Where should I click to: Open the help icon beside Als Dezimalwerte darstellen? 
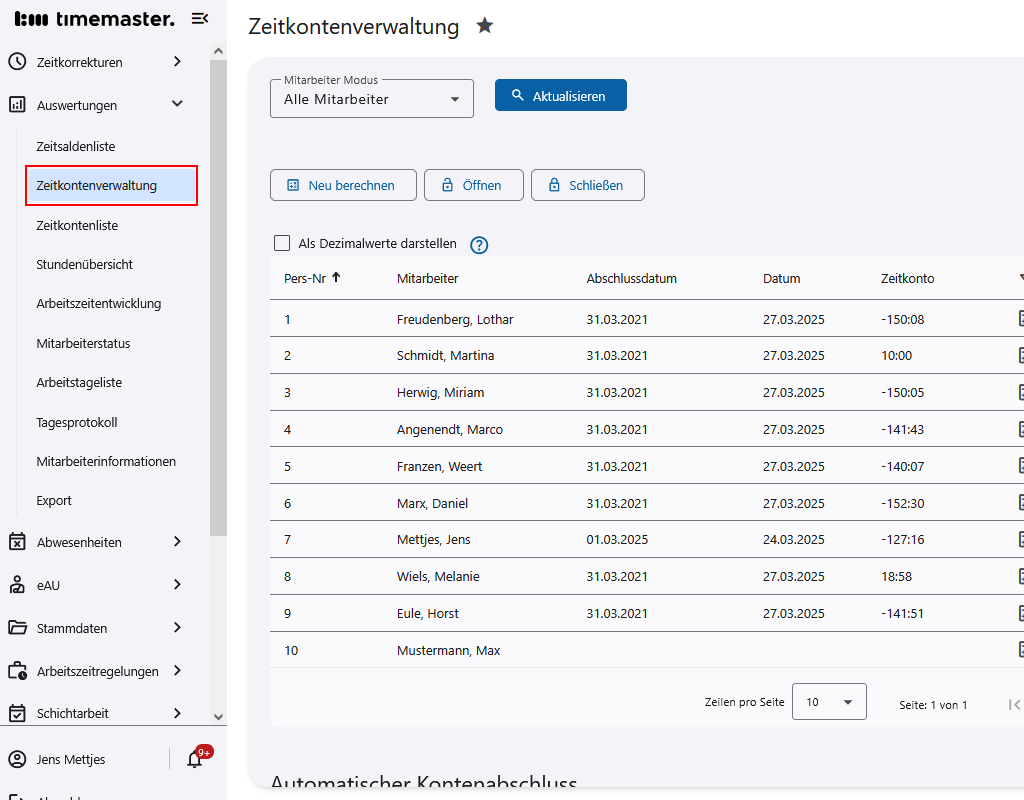point(478,244)
